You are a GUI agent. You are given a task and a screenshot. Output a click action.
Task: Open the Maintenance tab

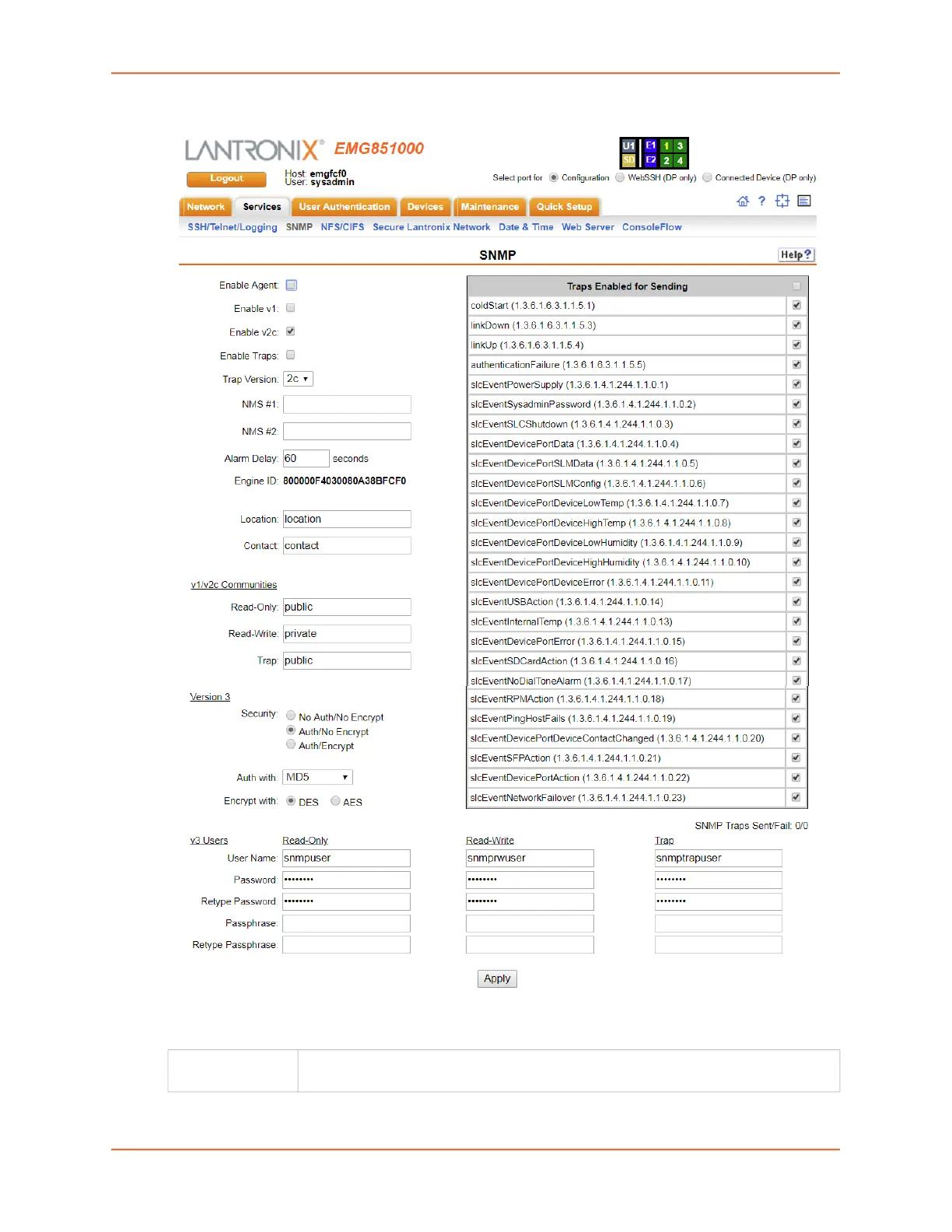[x=490, y=207]
